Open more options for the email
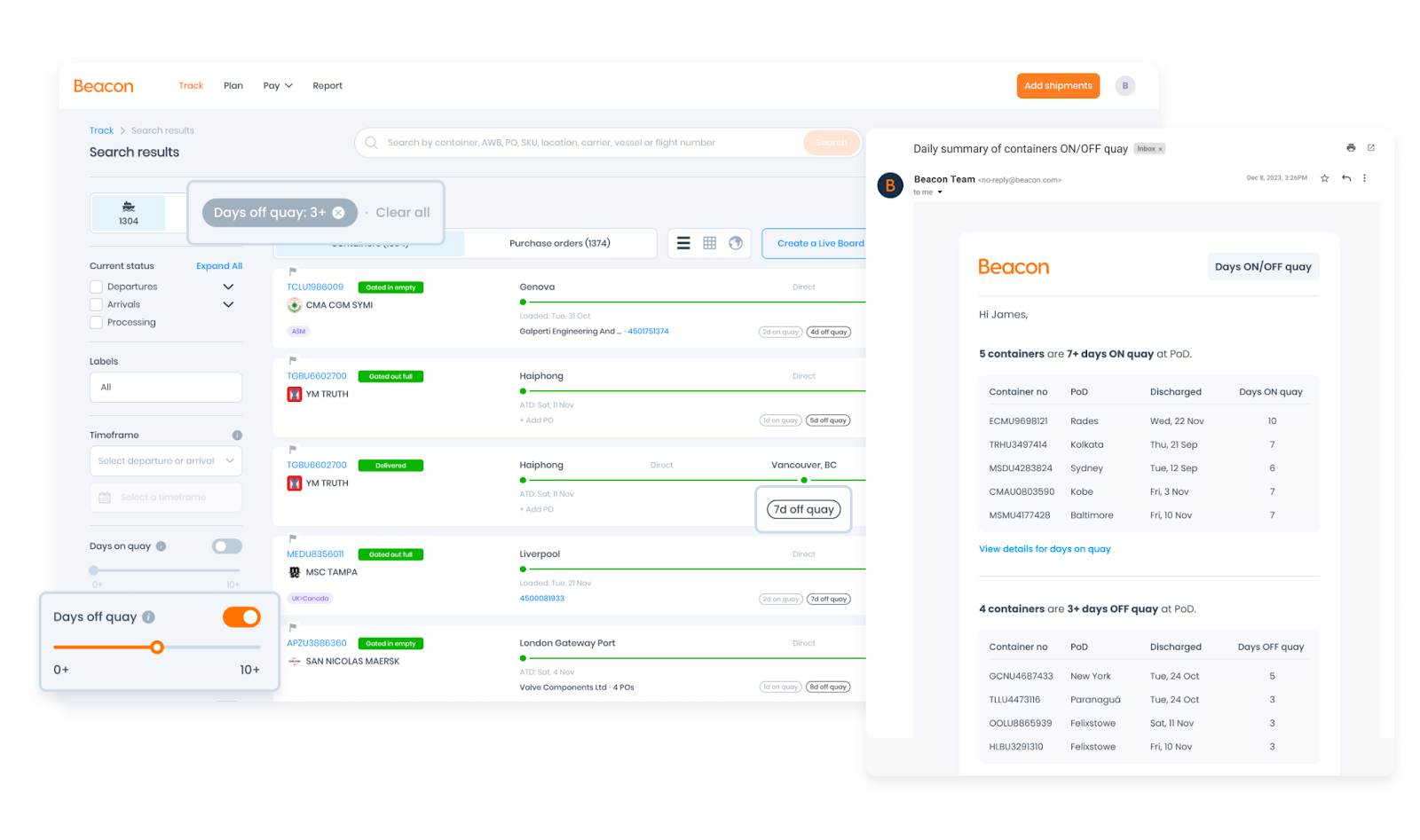Screen dimensions: 1420x840 1365,178
